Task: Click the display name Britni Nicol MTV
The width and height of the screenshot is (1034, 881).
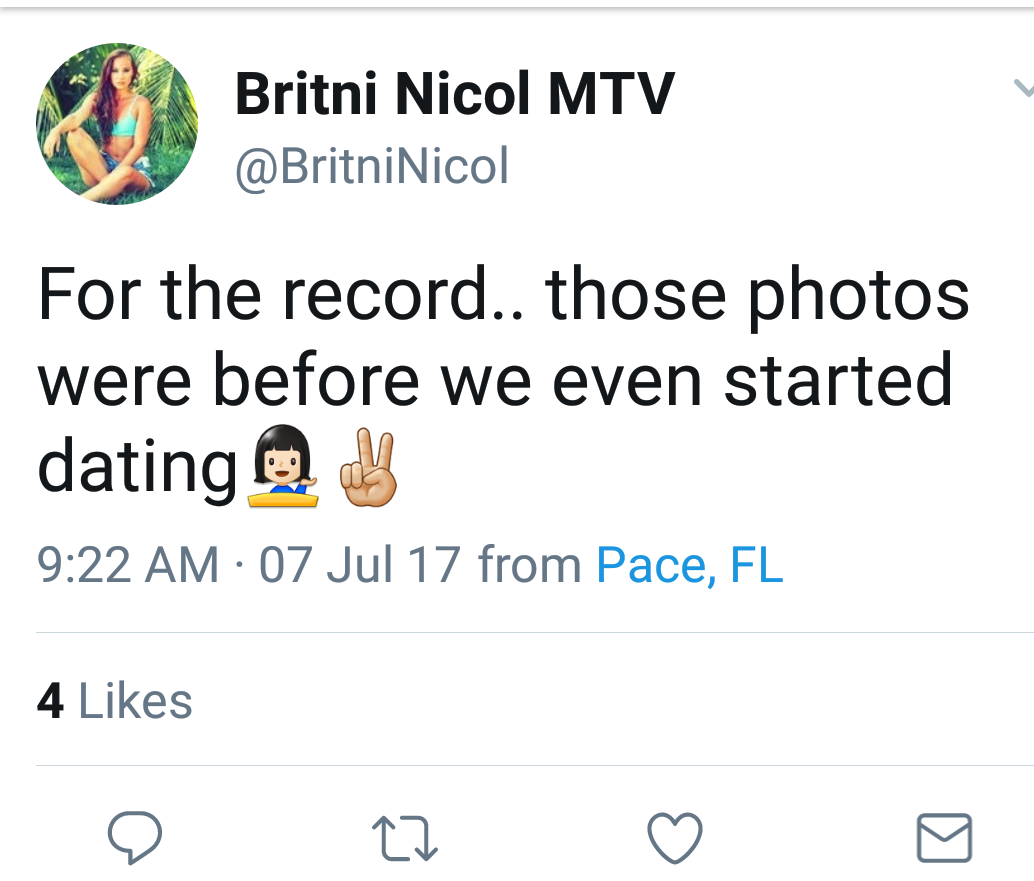Action: coord(455,94)
